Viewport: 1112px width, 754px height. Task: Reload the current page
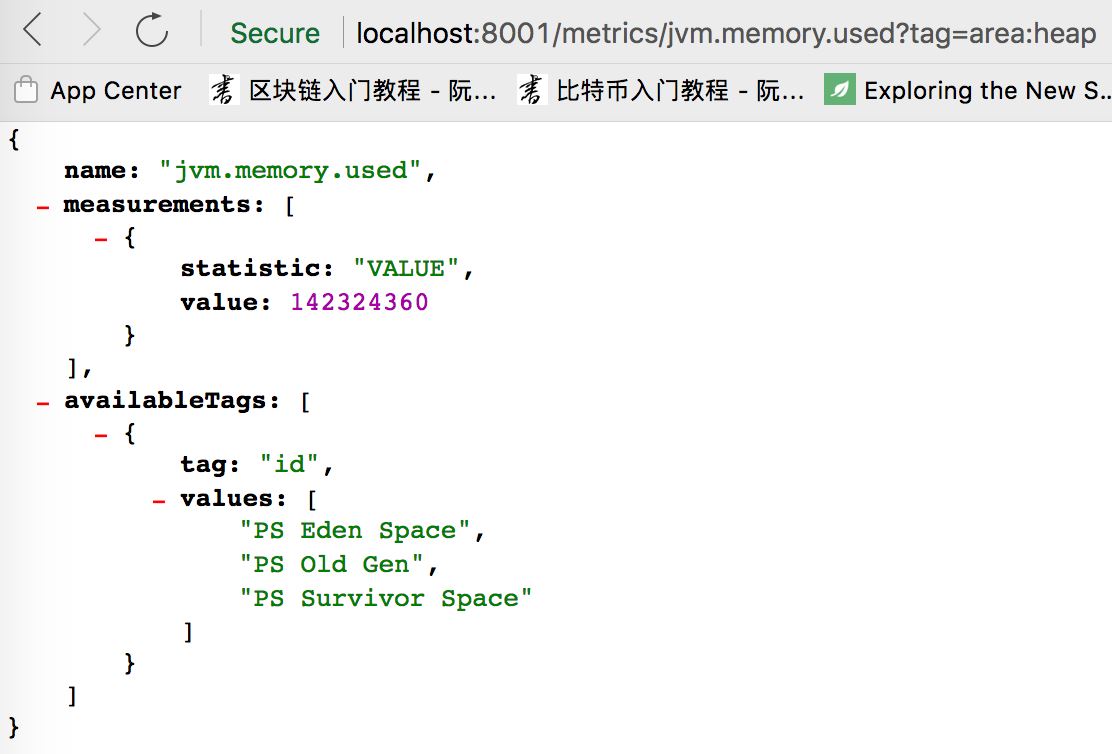click(152, 31)
